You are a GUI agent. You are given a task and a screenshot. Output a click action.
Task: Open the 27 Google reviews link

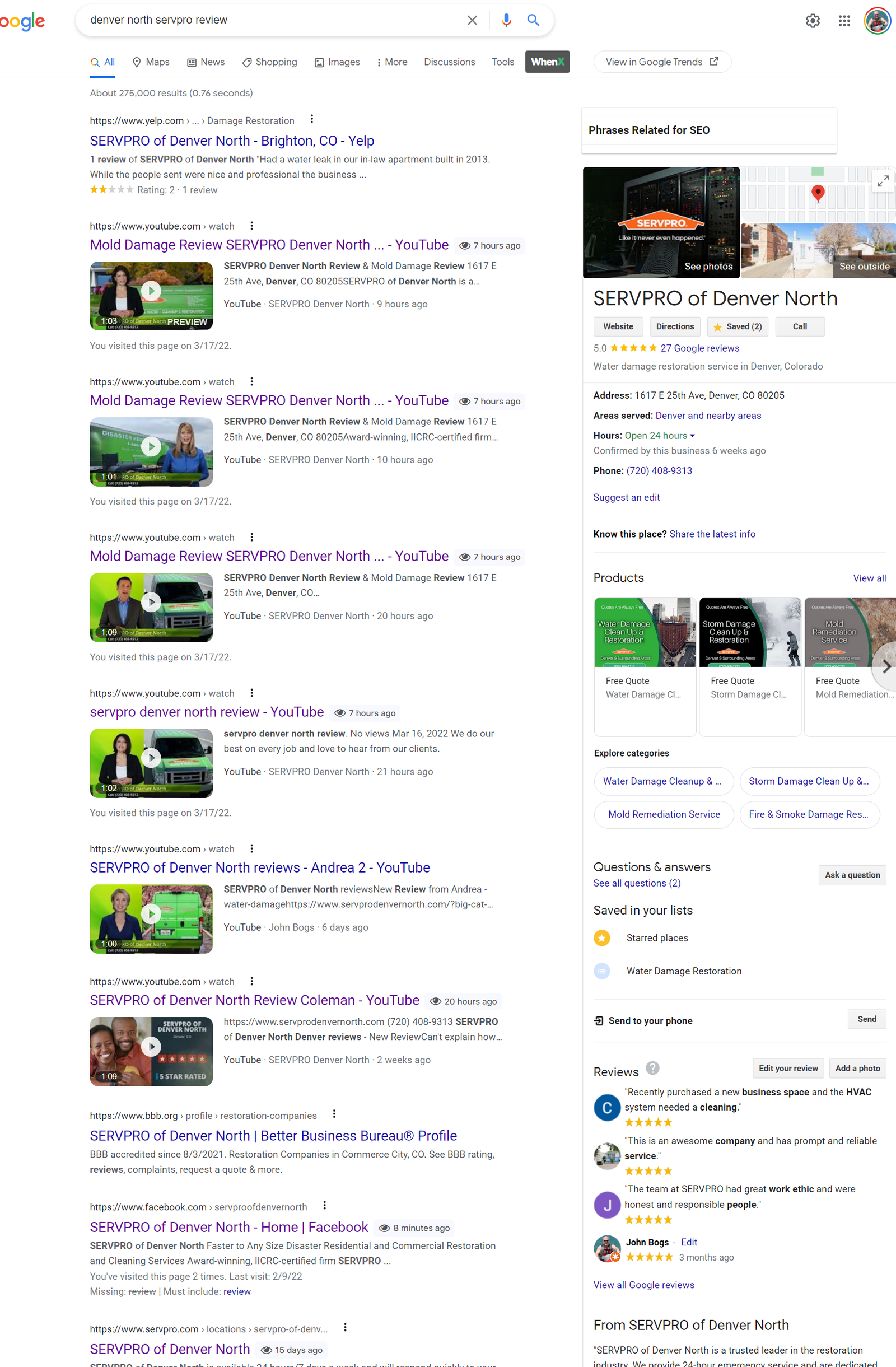point(699,349)
